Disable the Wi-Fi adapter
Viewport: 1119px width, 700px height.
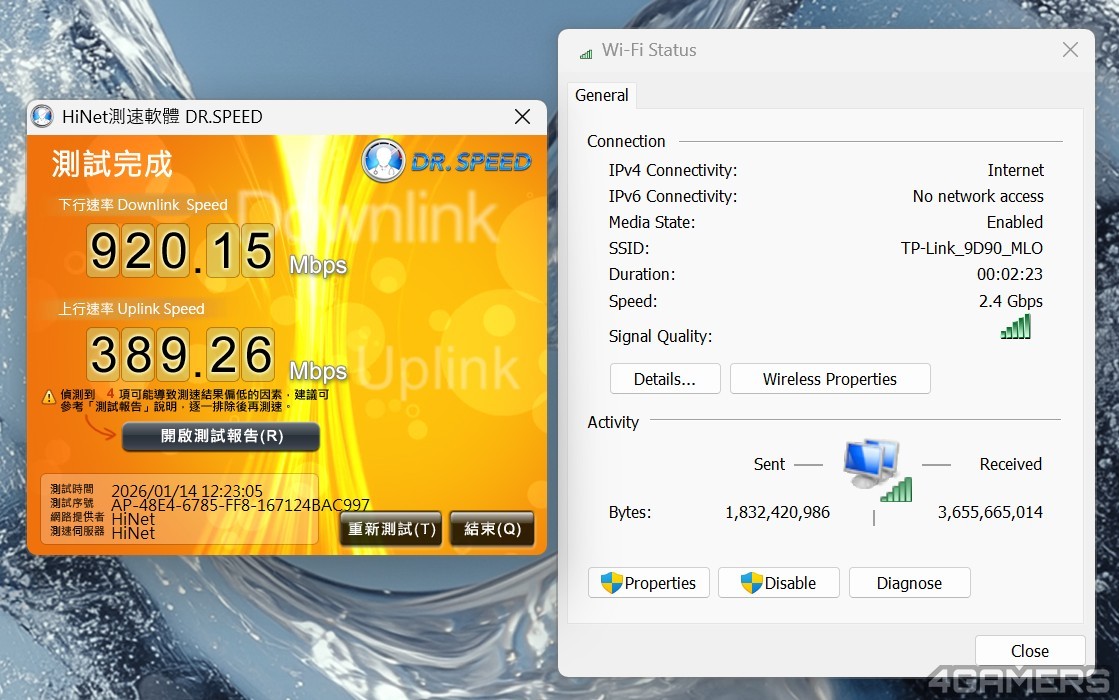[x=778, y=583]
